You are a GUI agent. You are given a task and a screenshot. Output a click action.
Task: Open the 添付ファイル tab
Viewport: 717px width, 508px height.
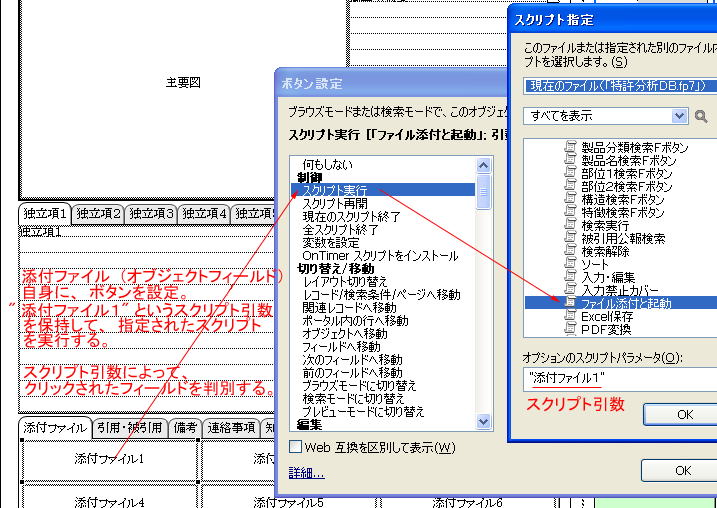pyautogui.click(x=55, y=428)
